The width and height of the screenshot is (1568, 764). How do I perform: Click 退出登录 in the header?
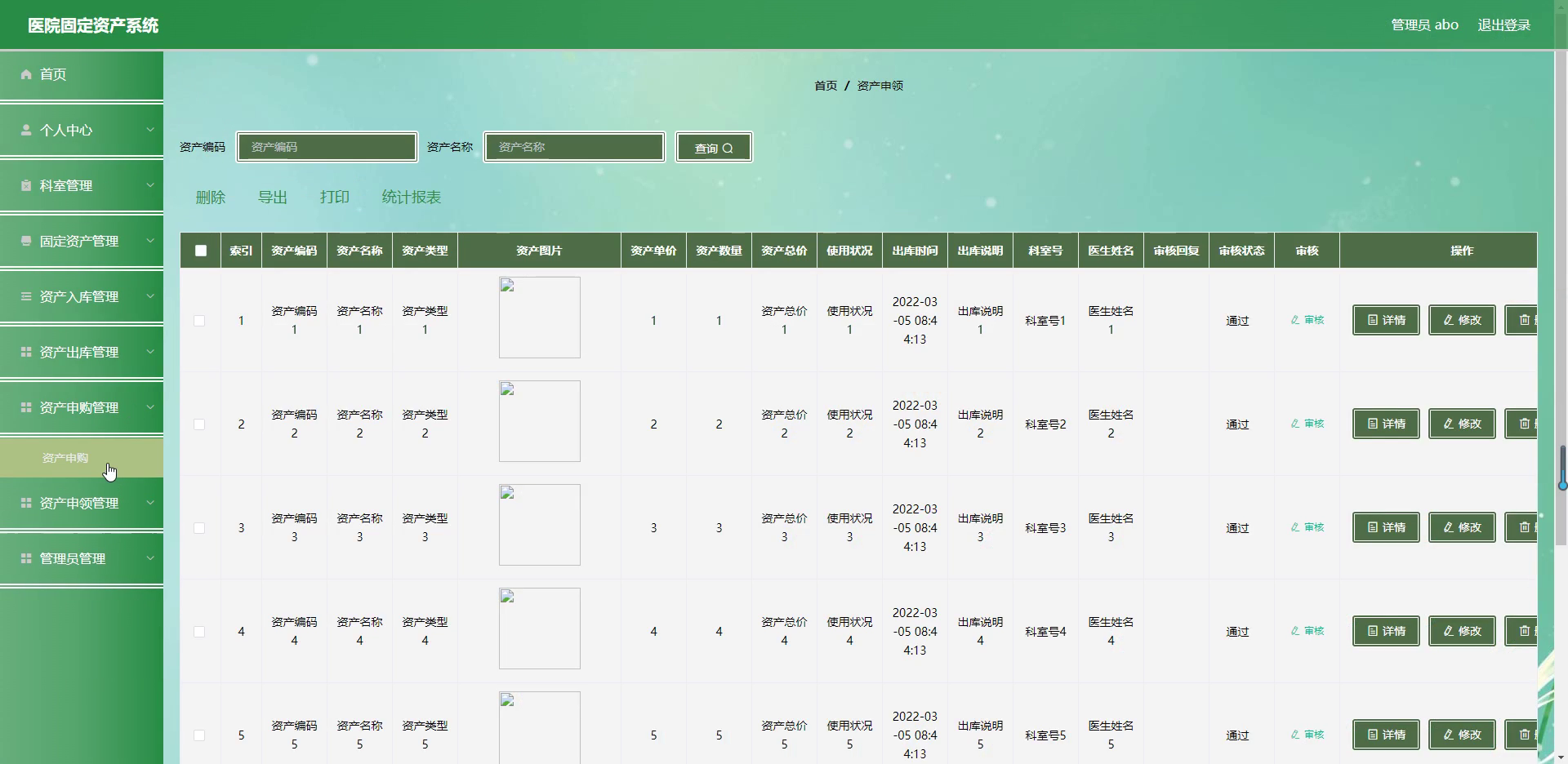[1504, 25]
